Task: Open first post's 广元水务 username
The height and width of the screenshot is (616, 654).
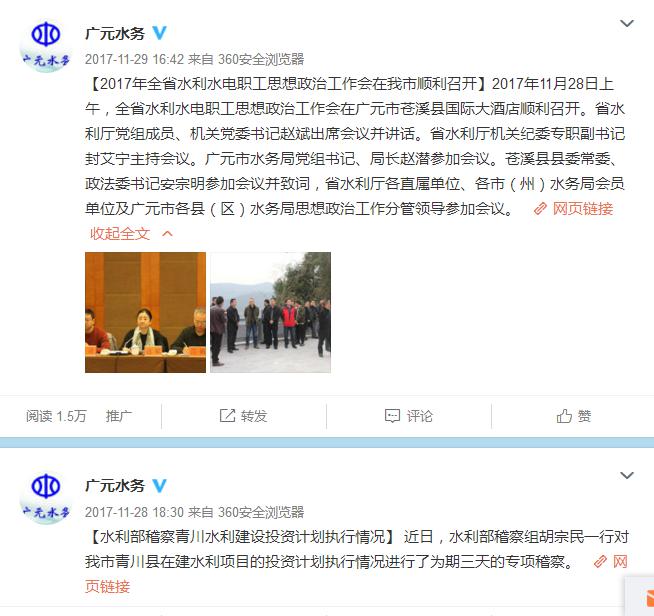Action: (115, 33)
